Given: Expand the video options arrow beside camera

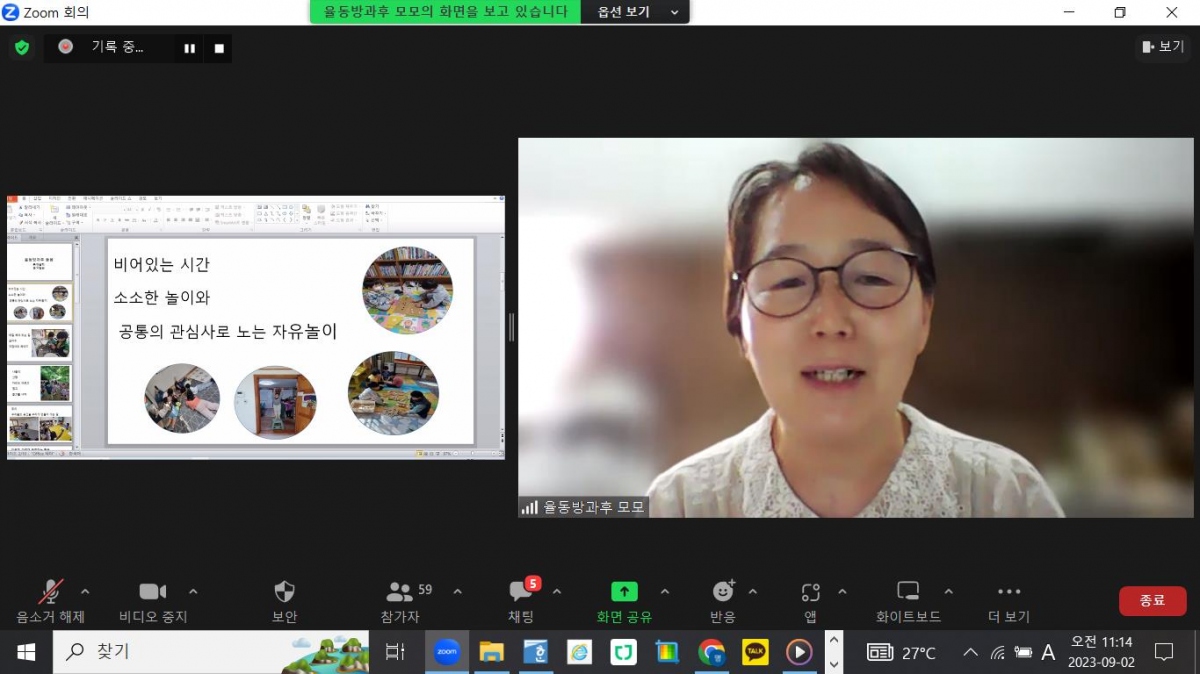Looking at the screenshot, I should pyautogui.click(x=193, y=591).
